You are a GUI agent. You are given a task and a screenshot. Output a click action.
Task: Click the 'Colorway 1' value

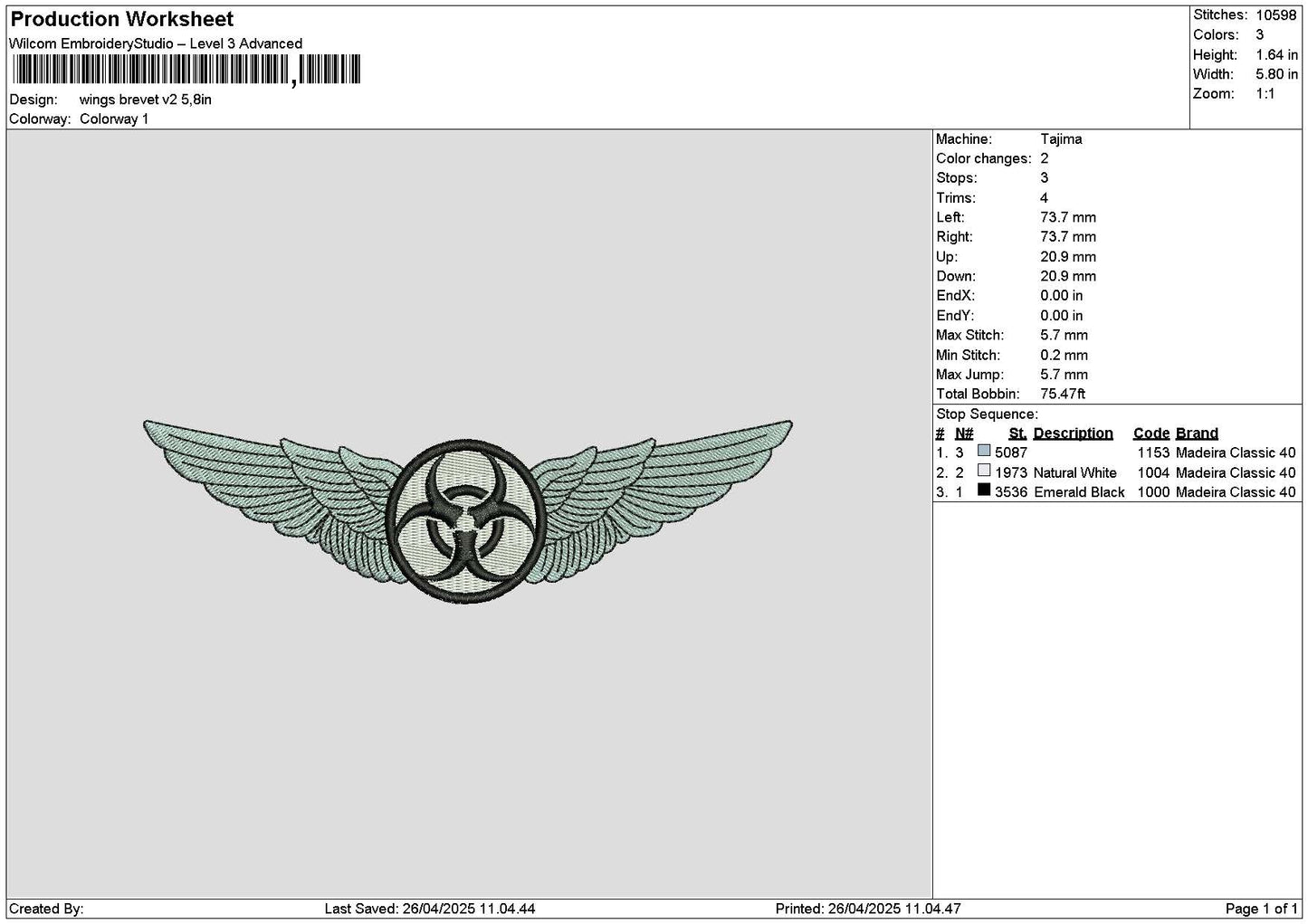click(114, 119)
